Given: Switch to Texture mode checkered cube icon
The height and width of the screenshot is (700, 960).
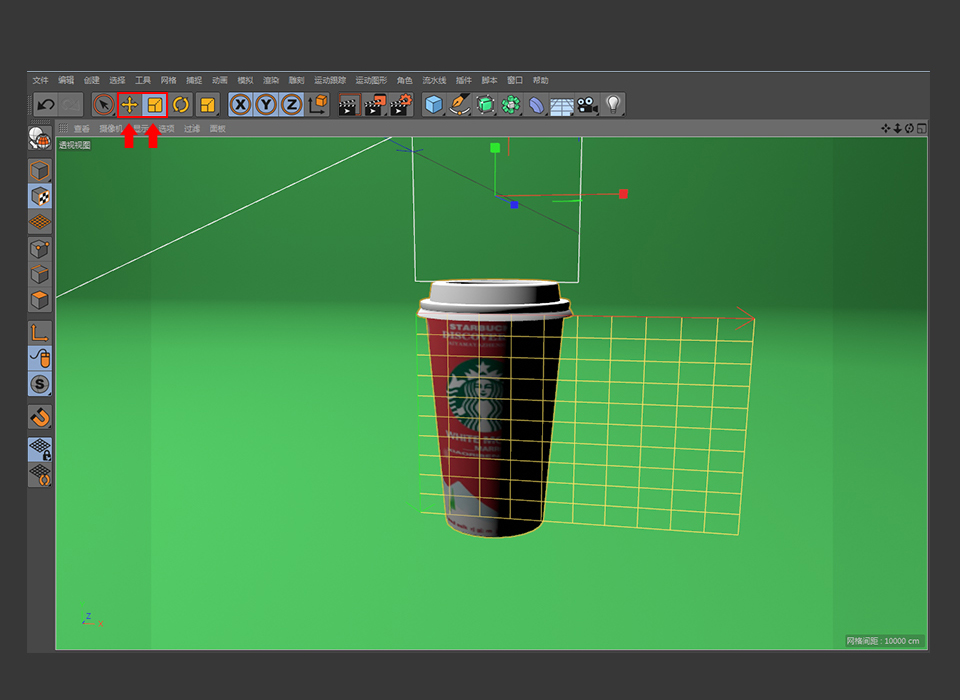Looking at the screenshot, I should coord(40,197).
